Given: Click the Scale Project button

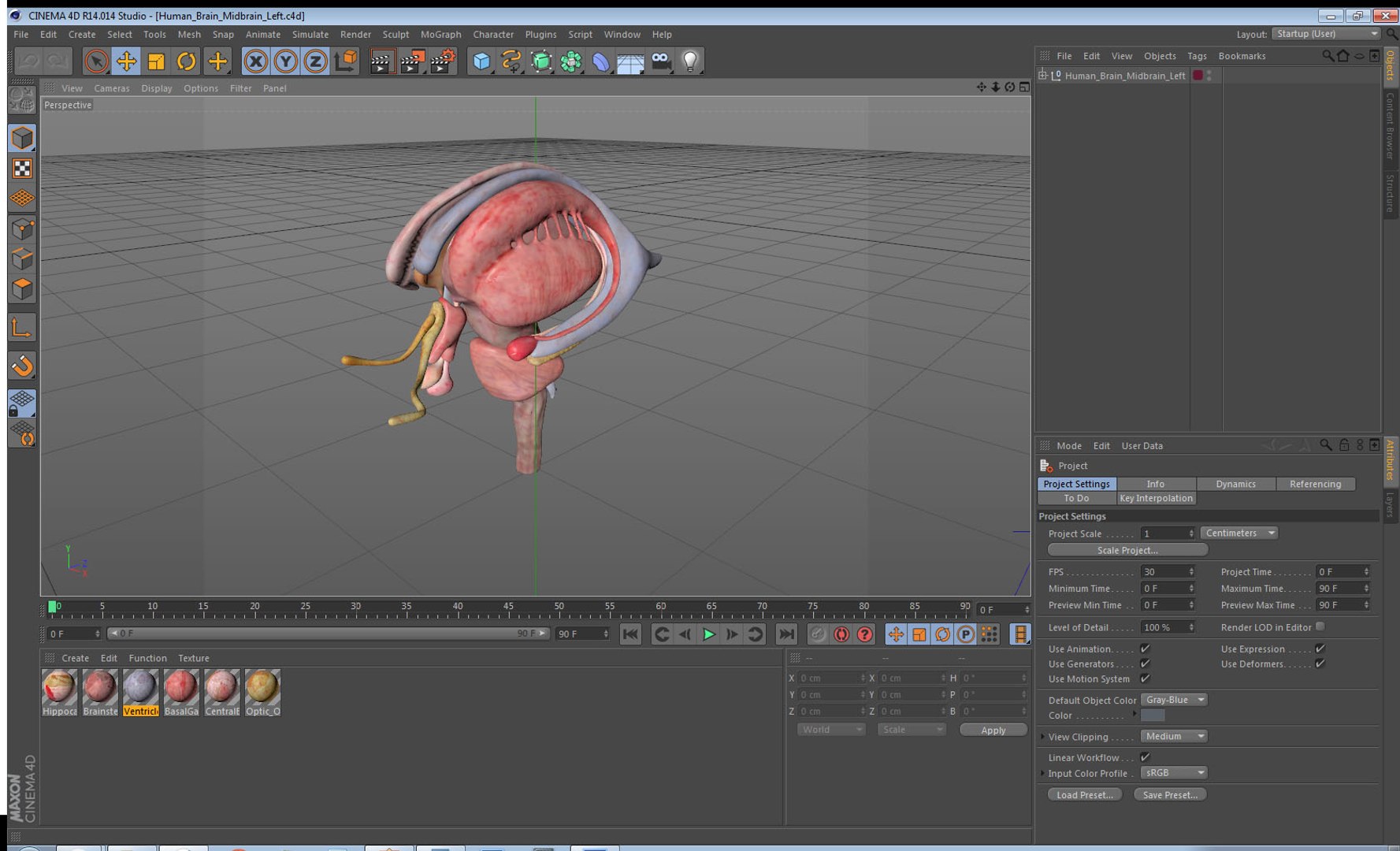Looking at the screenshot, I should 1127,550.
